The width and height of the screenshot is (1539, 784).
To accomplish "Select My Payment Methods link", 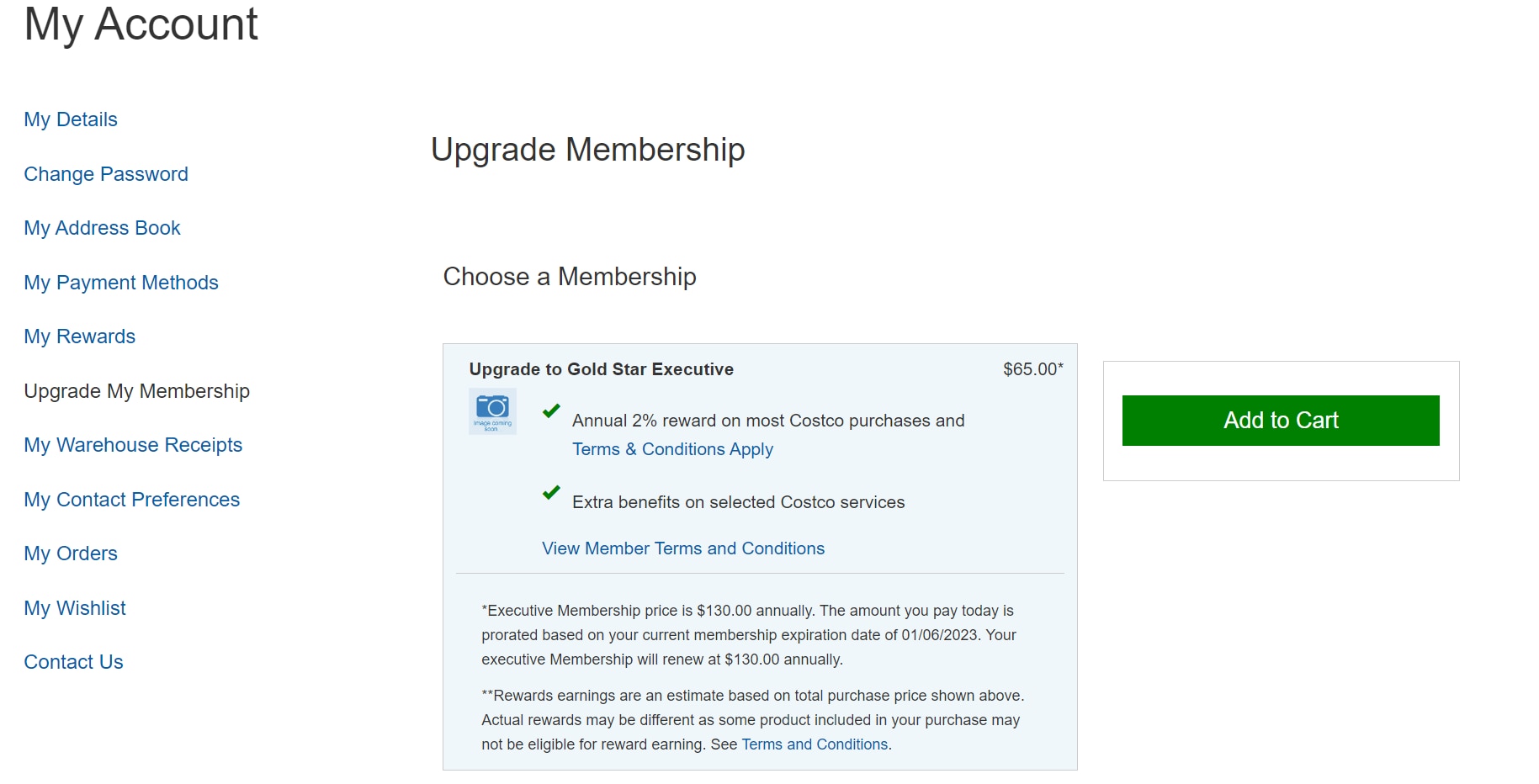I will point(121,283).
